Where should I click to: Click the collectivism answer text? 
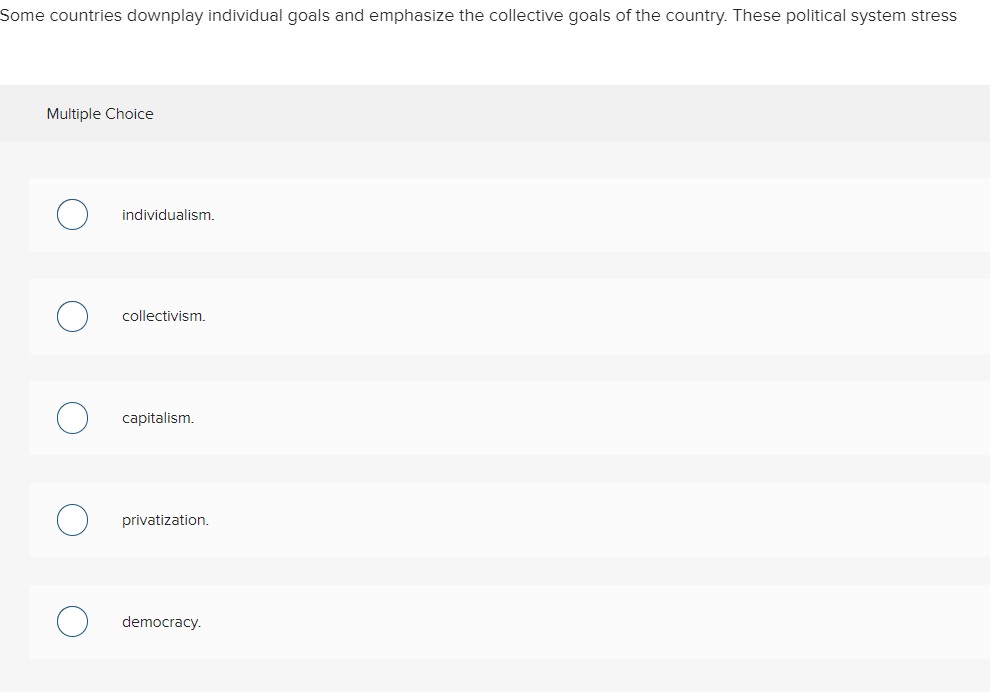coord(164,316)
